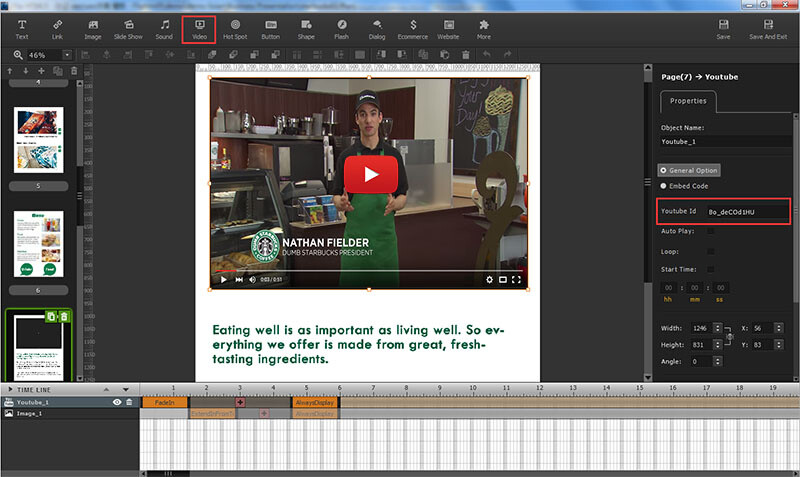Expand the Time Line panel arrow
Screen dimensions: 800x477
click(10, 389)
